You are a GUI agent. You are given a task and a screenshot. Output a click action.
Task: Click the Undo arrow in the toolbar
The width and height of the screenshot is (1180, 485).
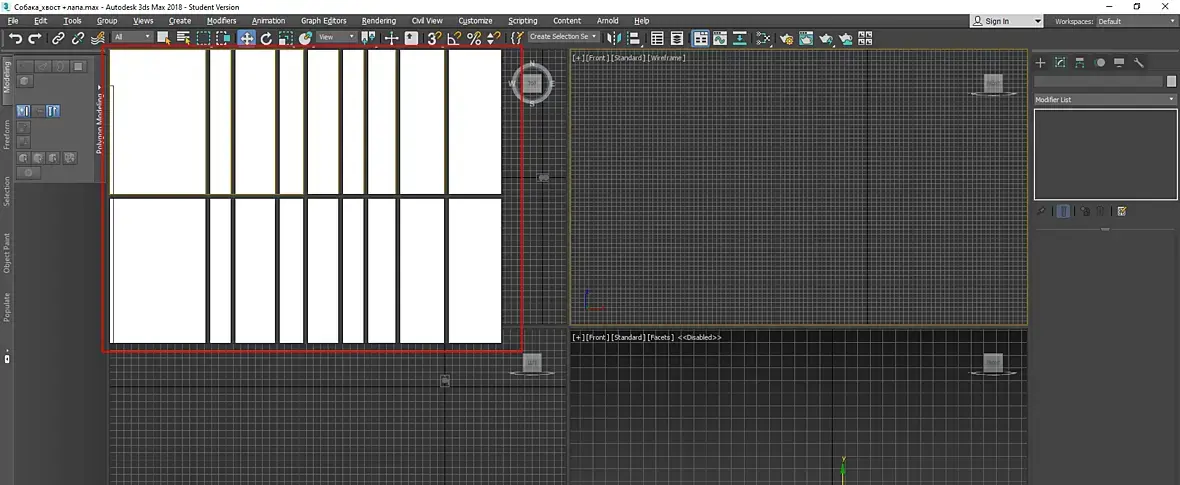15,38
